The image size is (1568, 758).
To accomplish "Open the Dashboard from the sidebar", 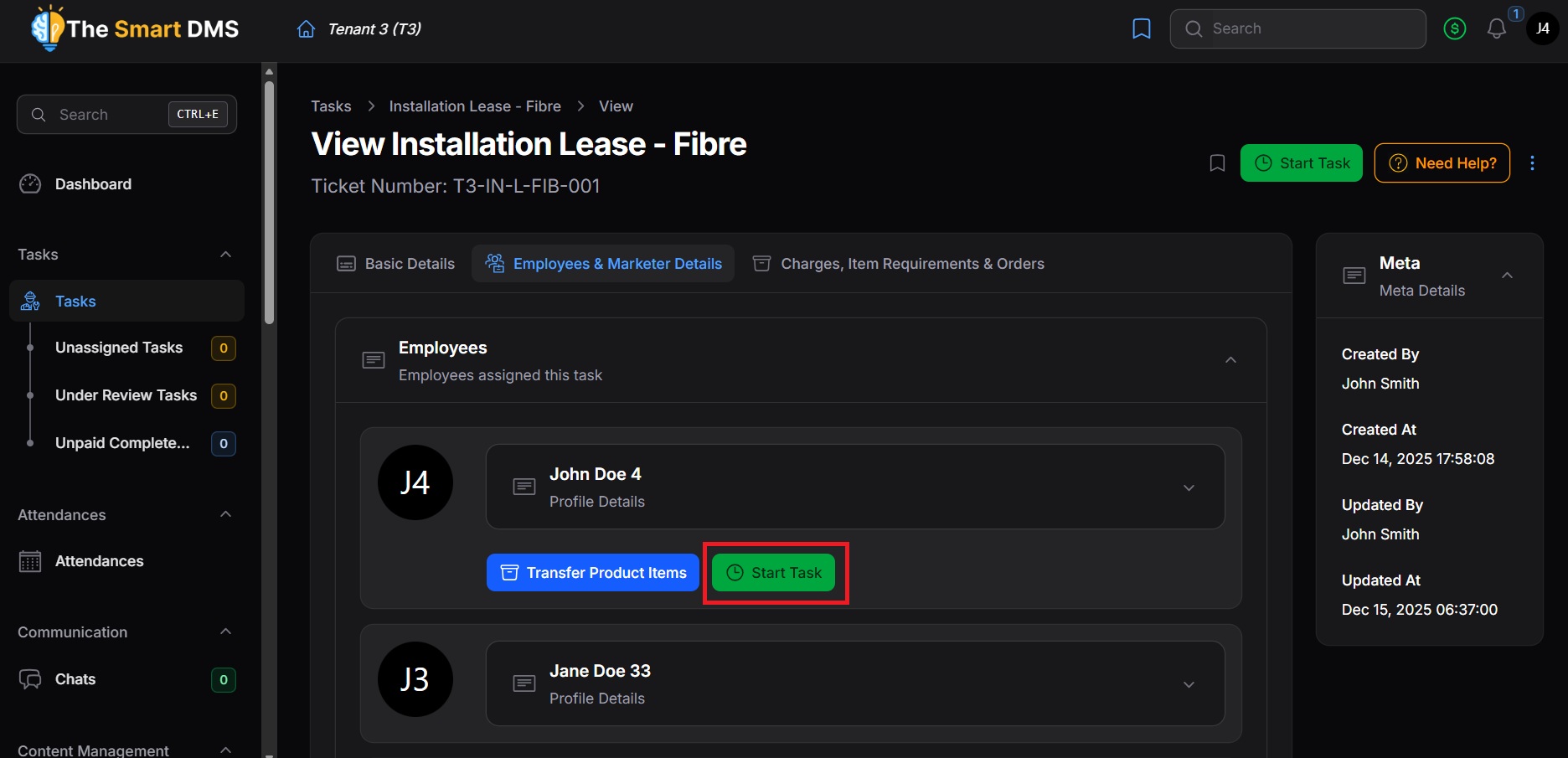I will point(93,184).
